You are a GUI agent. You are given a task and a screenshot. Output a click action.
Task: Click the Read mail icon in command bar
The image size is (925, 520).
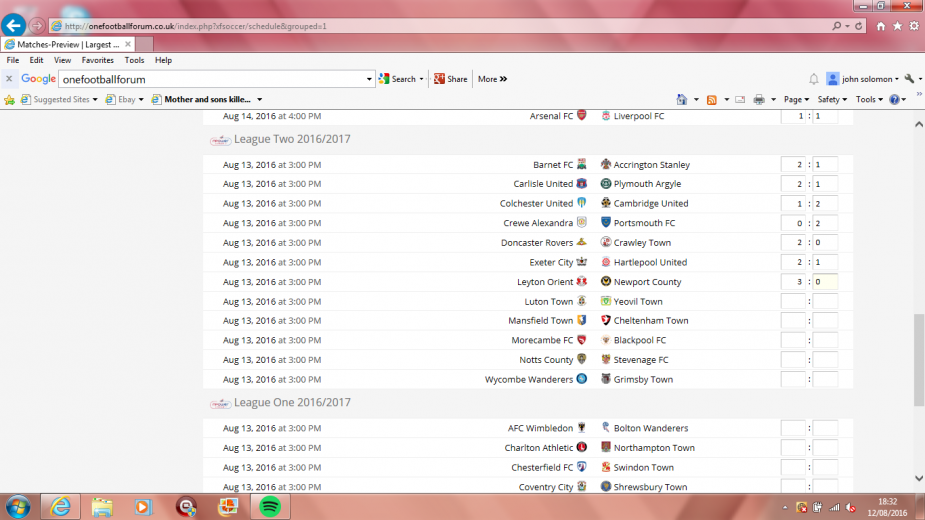pyautogui.click(x=740, y=100)
